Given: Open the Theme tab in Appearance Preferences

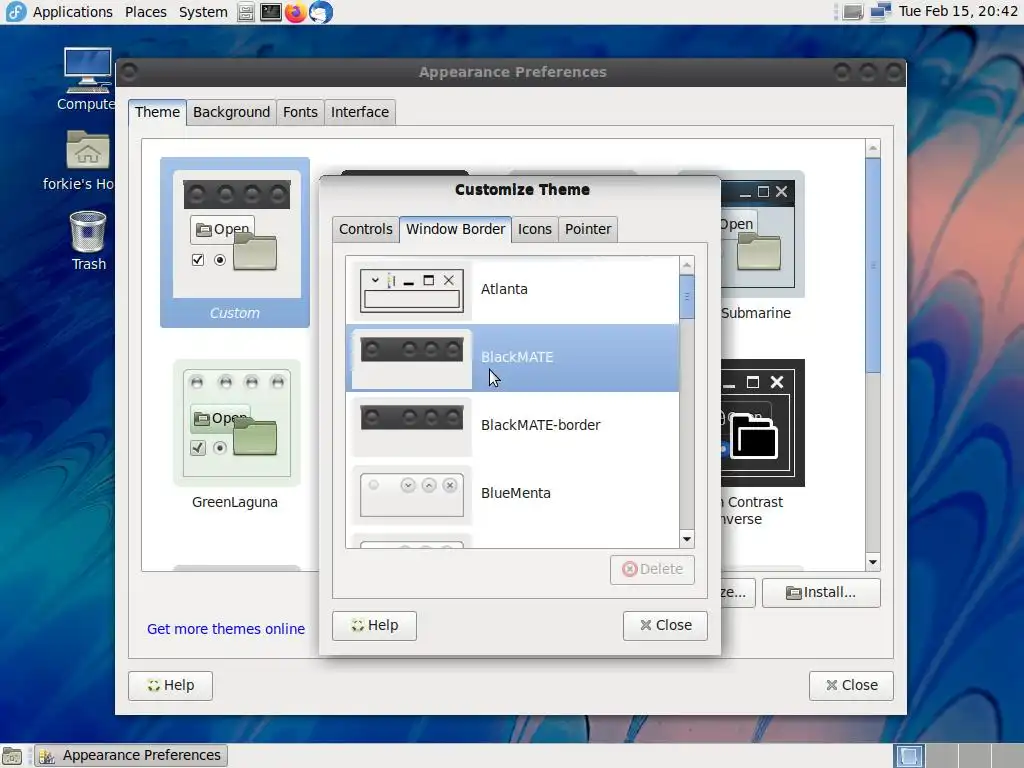Looking at the screenshot, I should point(157,112).
